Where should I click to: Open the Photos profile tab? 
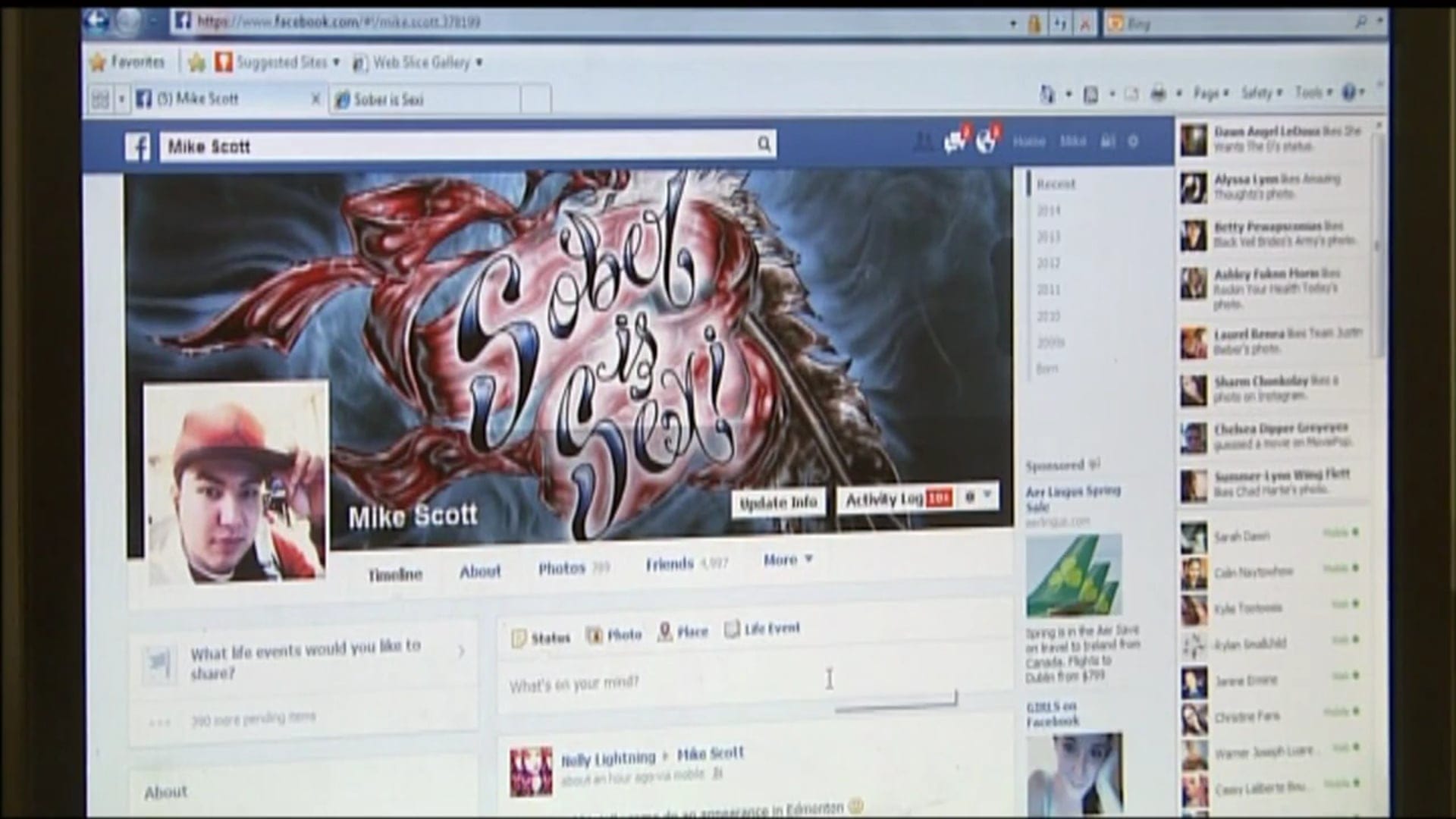click(574, 568)
